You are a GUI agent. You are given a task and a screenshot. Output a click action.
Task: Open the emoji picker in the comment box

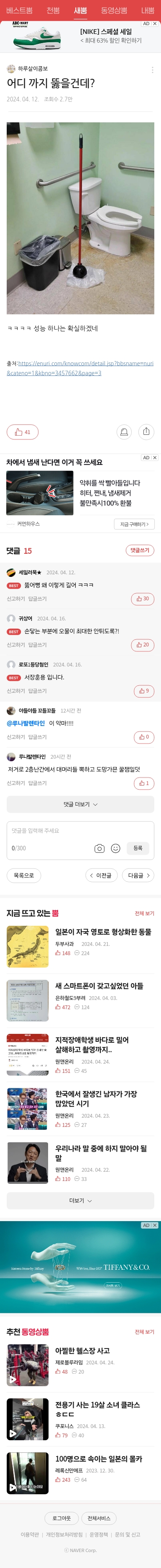115,848
